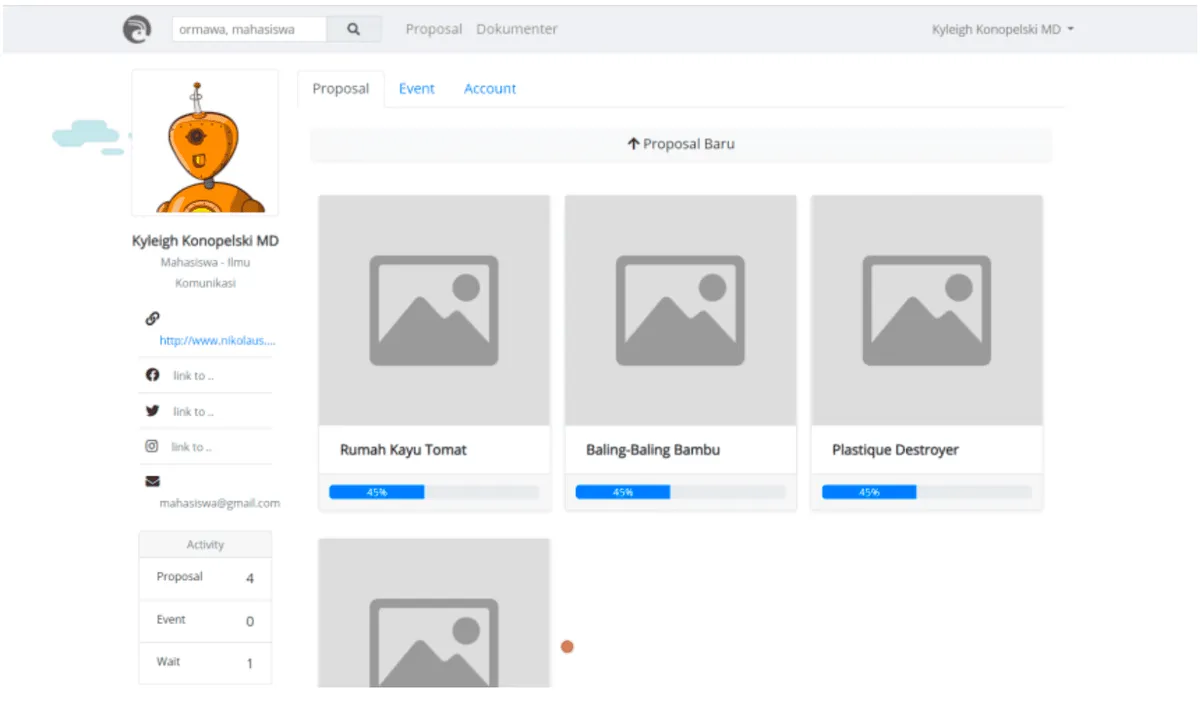
Task: Open the nikolaus website link
Action: (217, 341)
